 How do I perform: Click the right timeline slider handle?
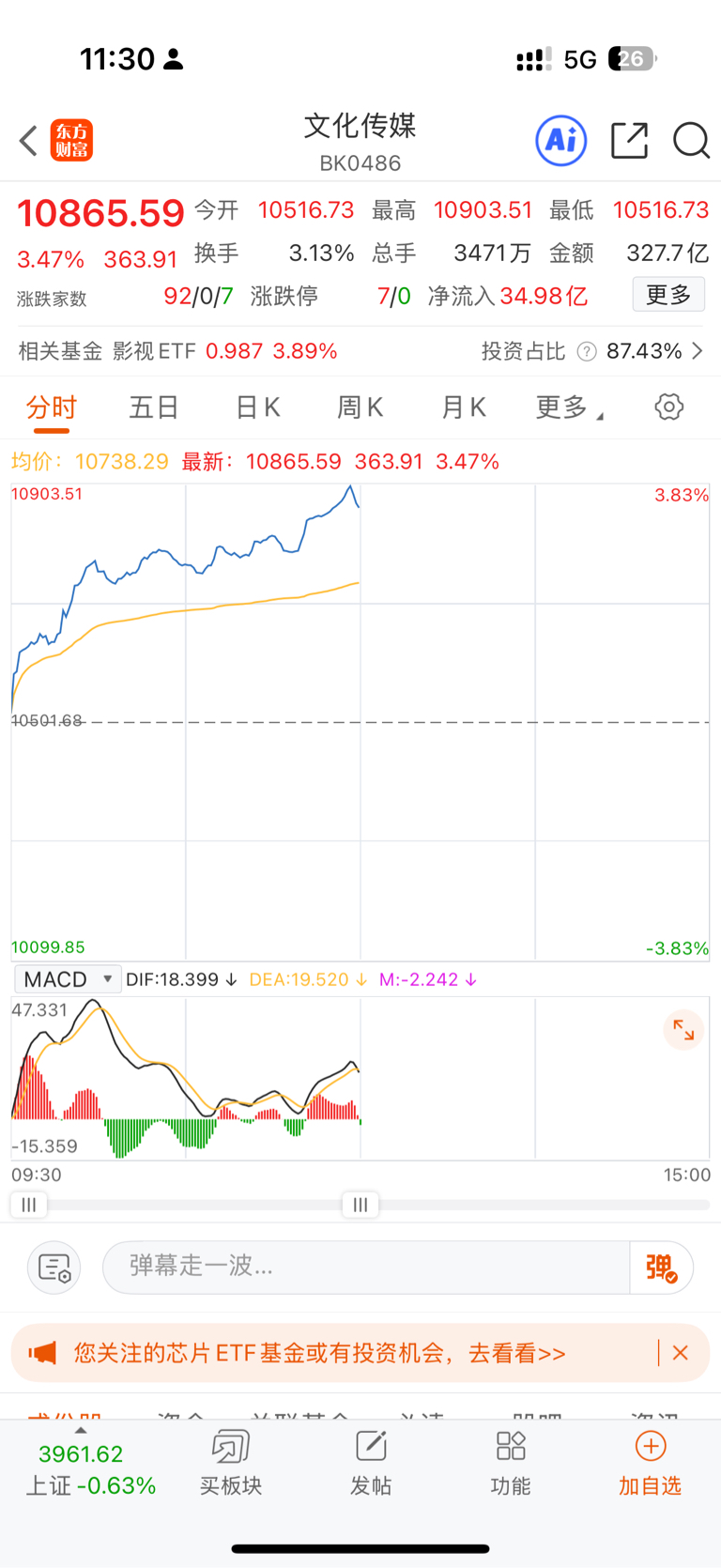tap(360, 1205)
